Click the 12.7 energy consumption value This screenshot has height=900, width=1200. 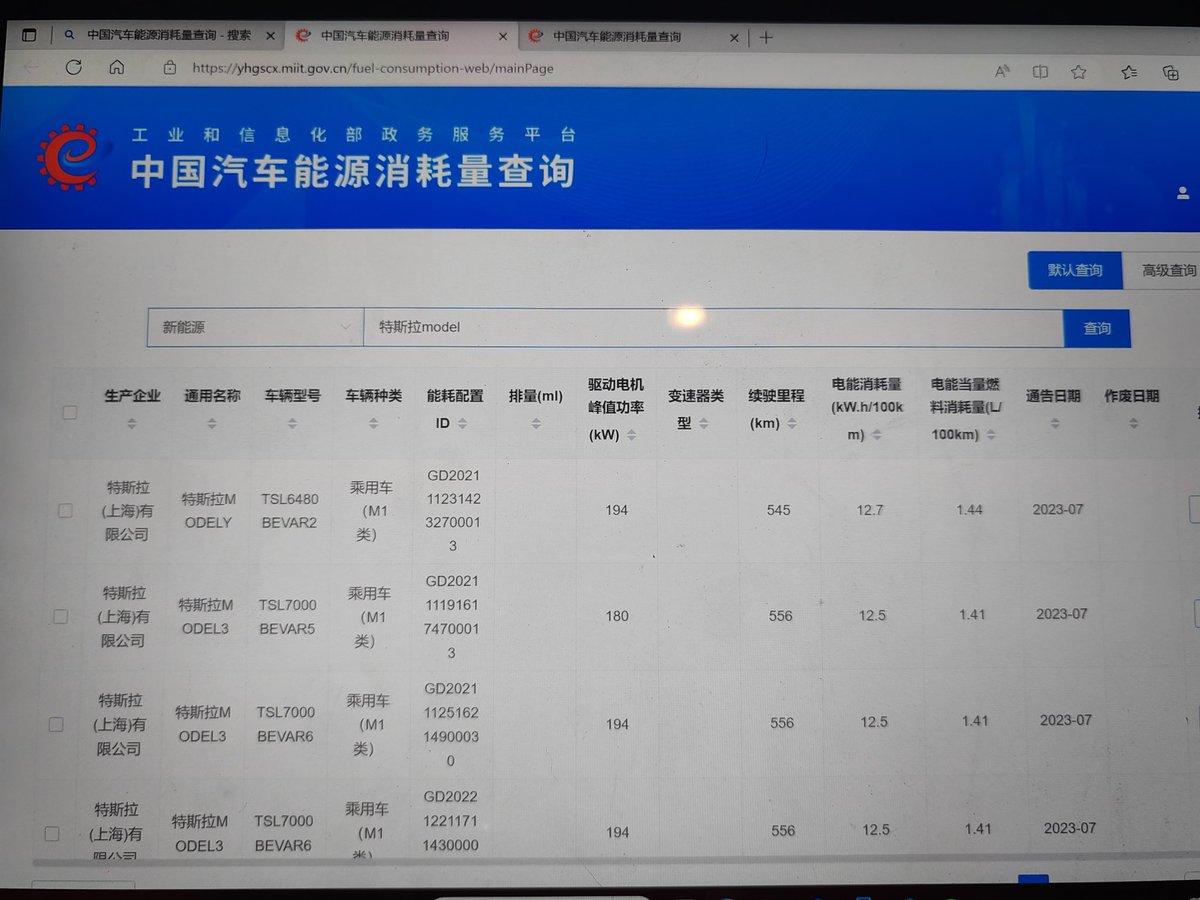[x=870, y=510]
